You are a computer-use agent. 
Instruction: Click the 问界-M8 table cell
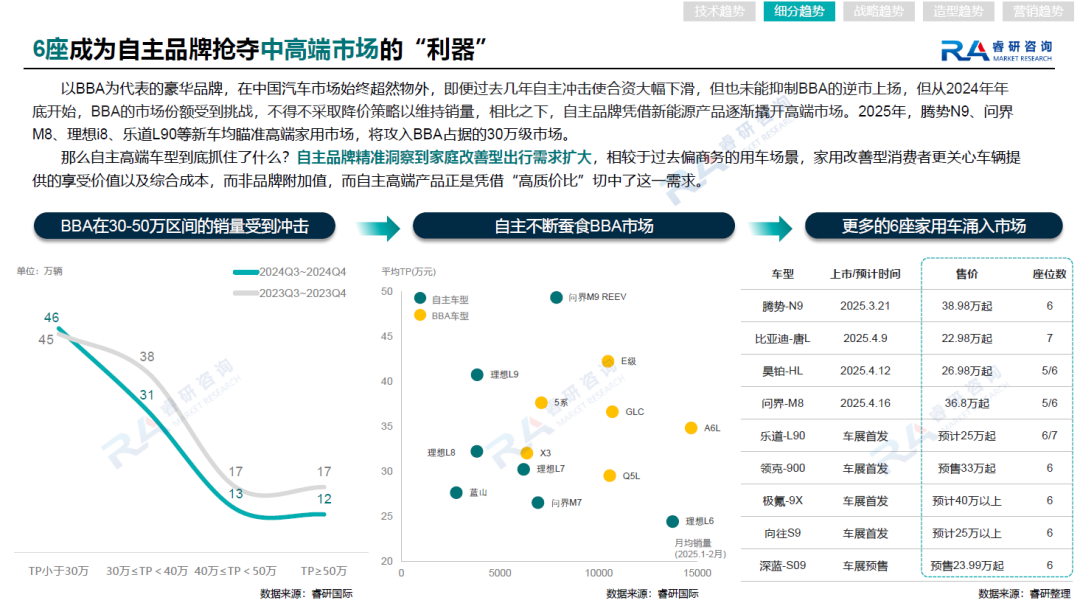pos(782,403)
